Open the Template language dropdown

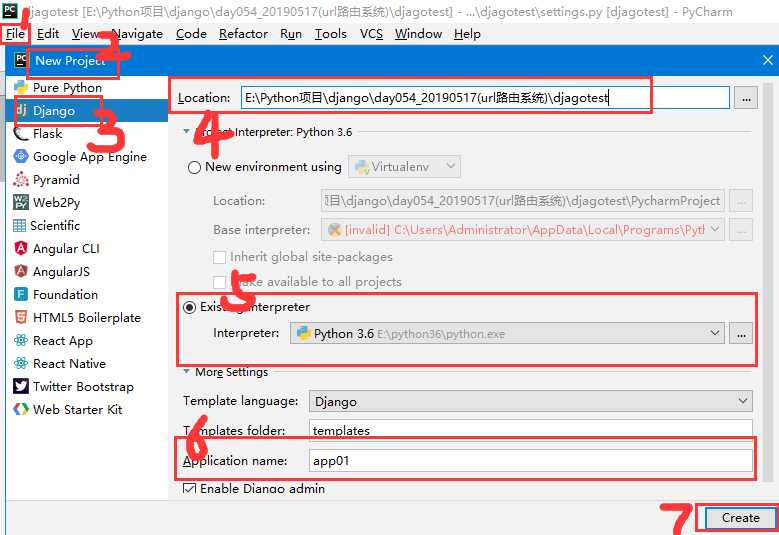pos(531,401)
